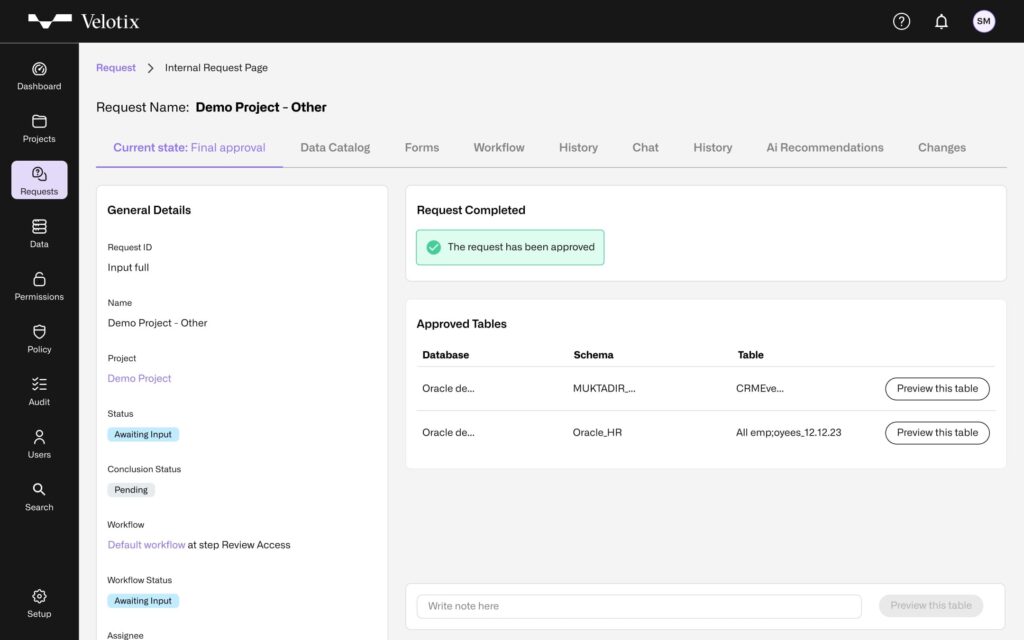Viewport: 1024px width, 640px height.
Task: Select the All emp;oyees_12.12.23 cell
Action: point(788,433)
